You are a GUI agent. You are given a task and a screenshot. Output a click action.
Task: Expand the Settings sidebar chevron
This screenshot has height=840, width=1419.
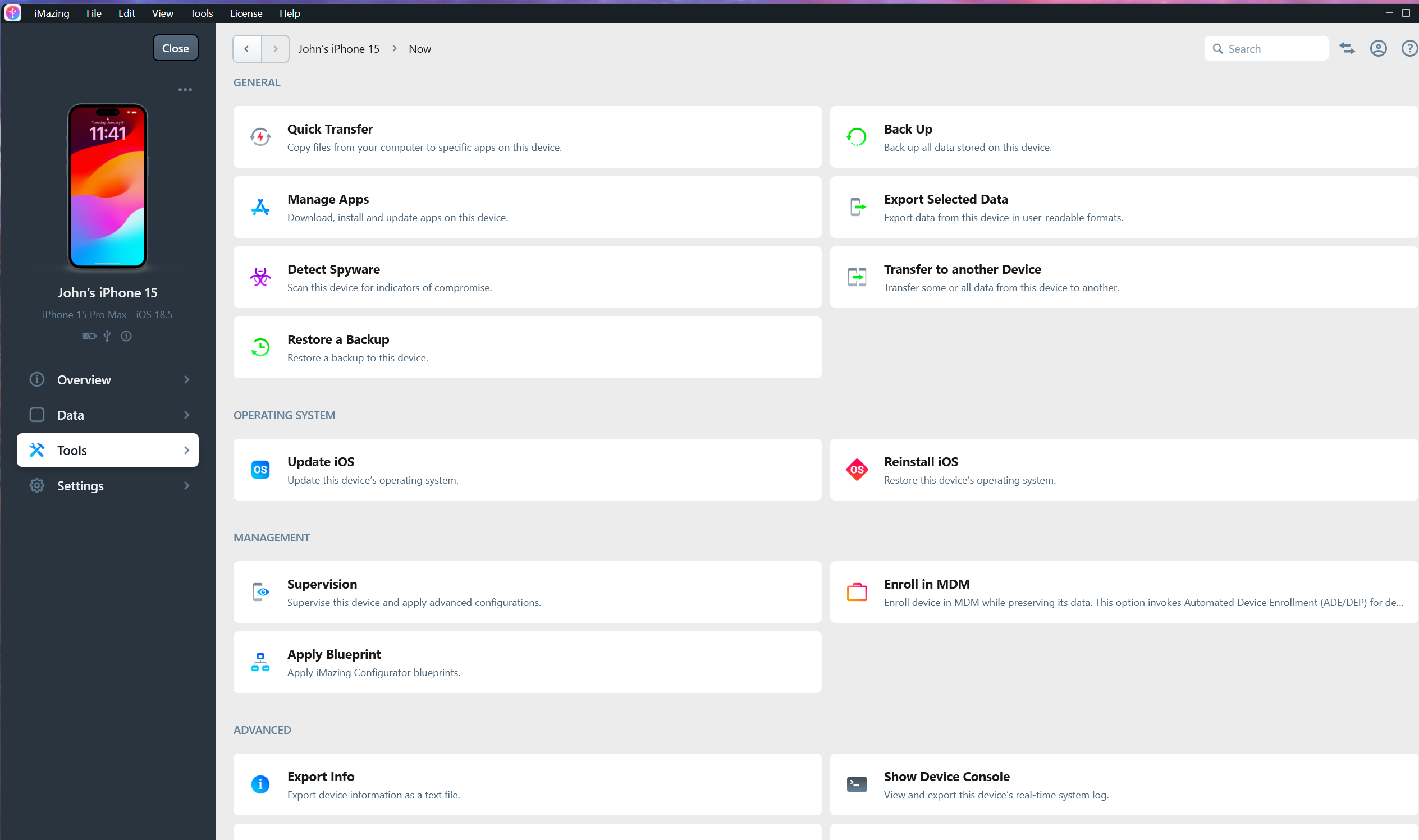(186, 486)
